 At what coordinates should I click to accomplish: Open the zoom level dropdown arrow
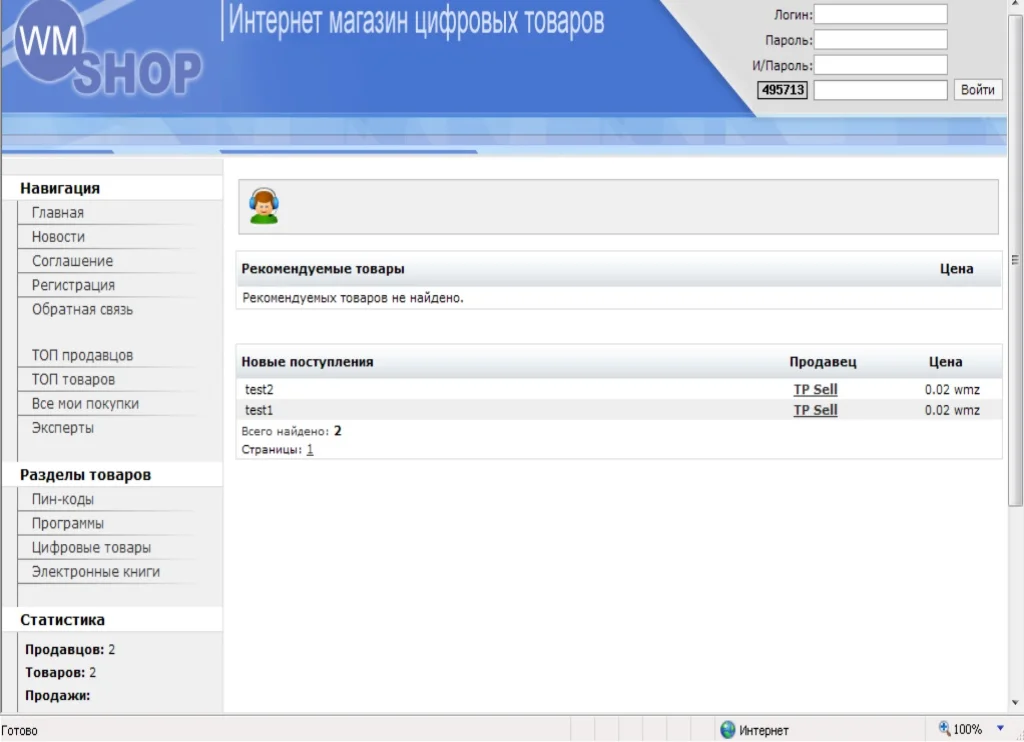point(1000,729)
